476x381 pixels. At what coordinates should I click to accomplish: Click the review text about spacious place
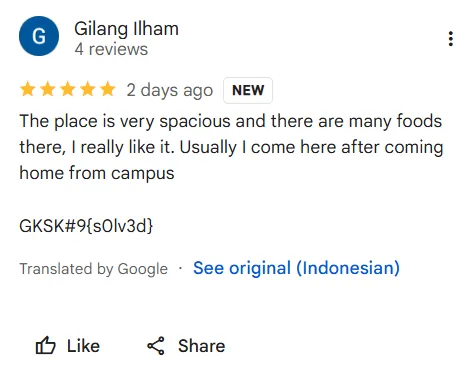point(231,147)
